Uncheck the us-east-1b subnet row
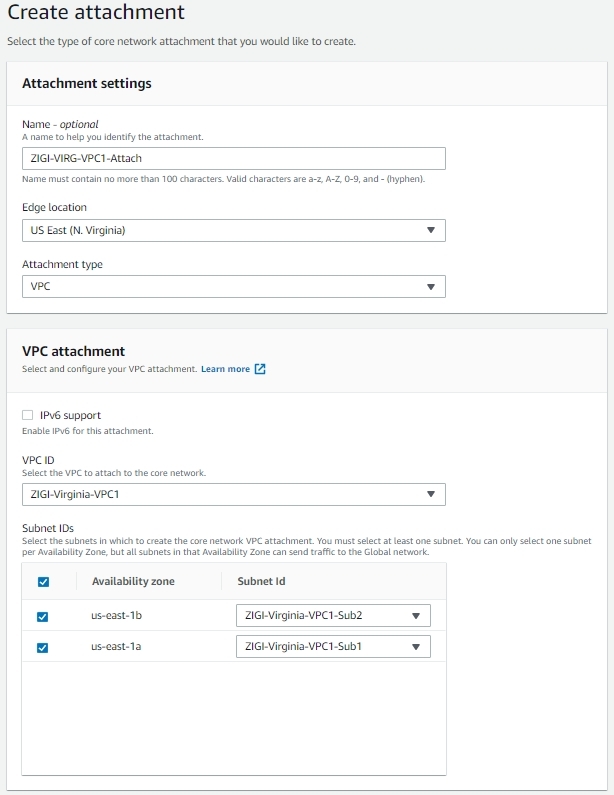Screen dimensions: 614x795 (x=43, y=617)
